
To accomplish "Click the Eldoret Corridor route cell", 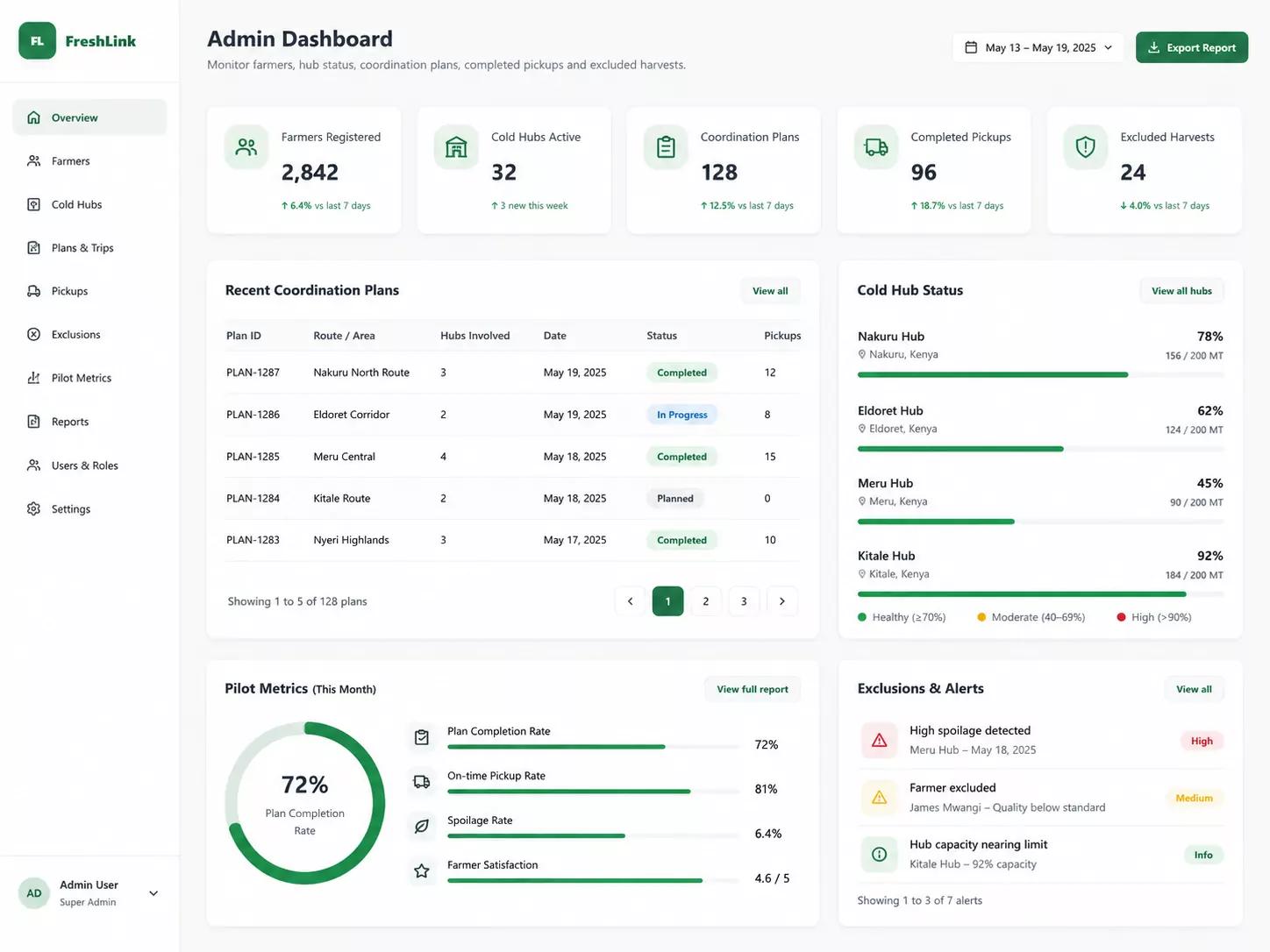I will pos(351,415).
